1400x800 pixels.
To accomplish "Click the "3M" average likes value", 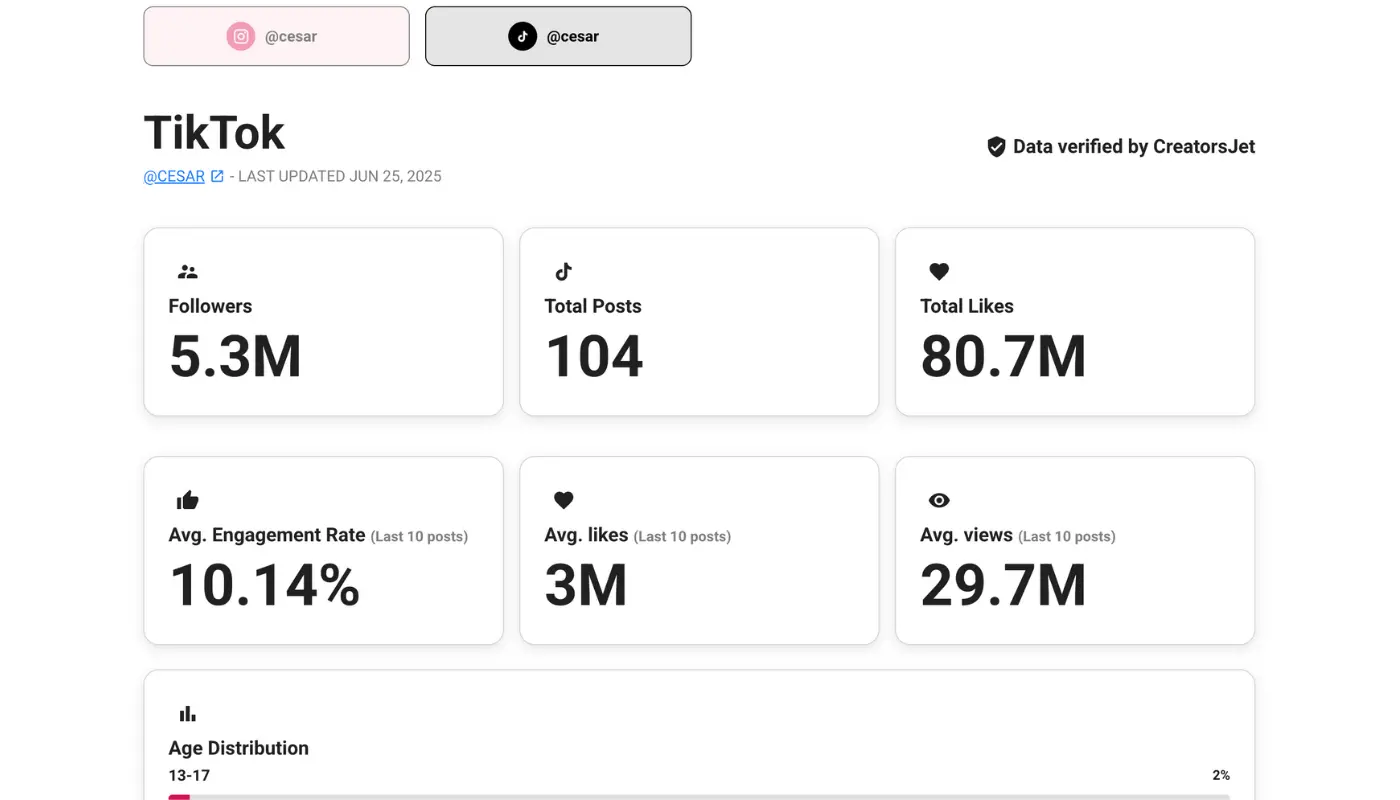I will (586, 585).
